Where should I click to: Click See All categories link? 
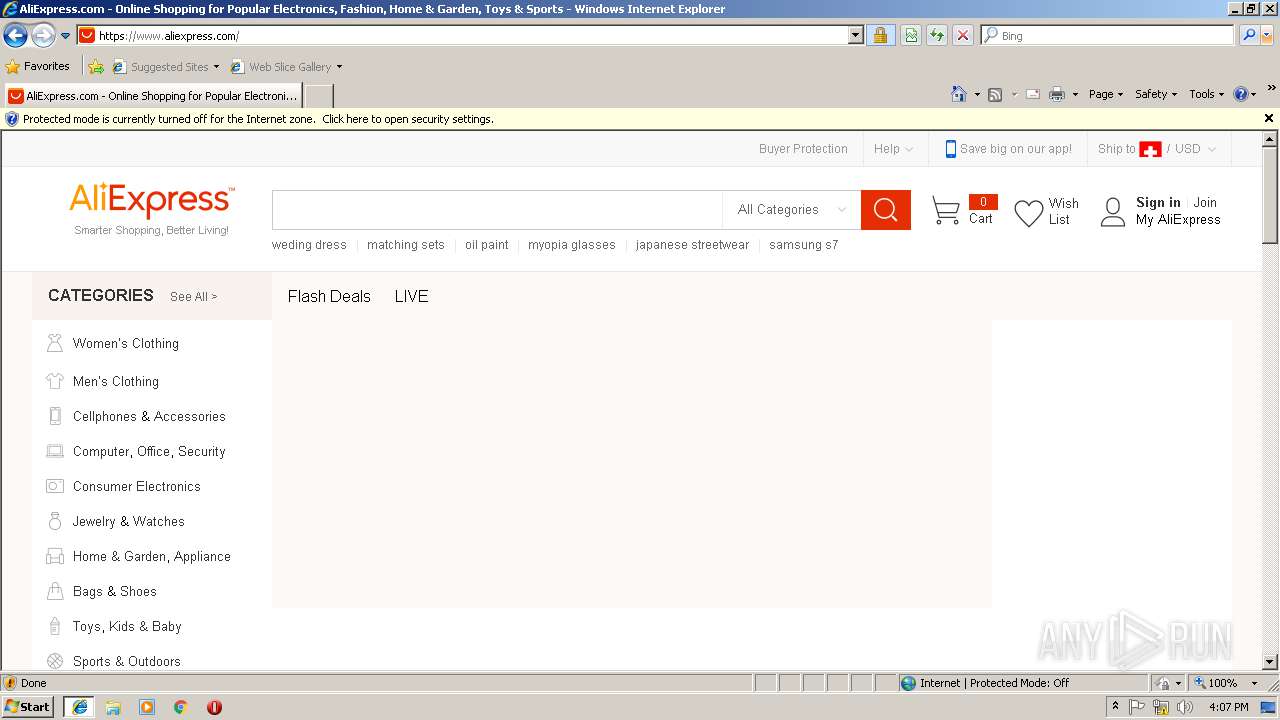[x=193, y=297]
